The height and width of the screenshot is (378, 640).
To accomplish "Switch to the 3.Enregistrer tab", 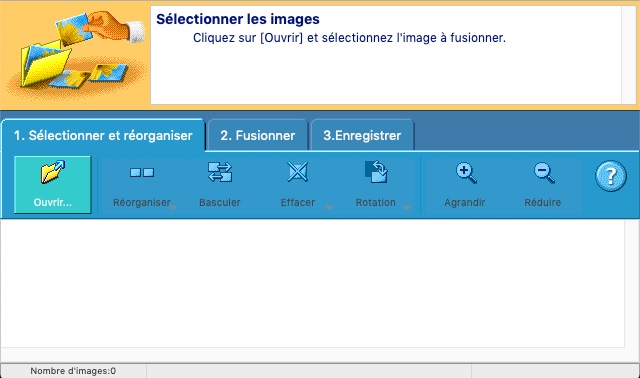I will pos(362,135).
